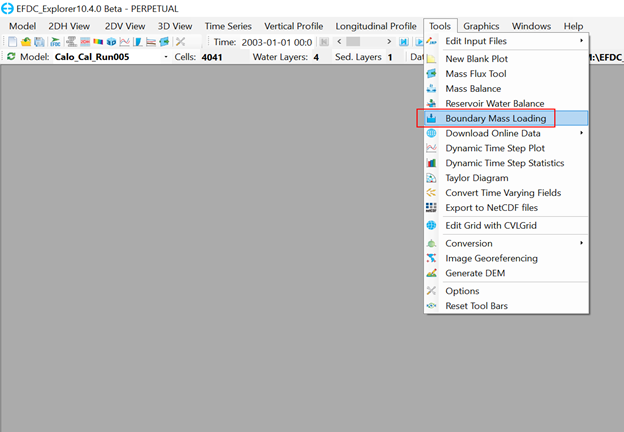Click the Mass Flux Tool icon
The height and width of the screenshot is (432, 624).
tap(432, 74)
